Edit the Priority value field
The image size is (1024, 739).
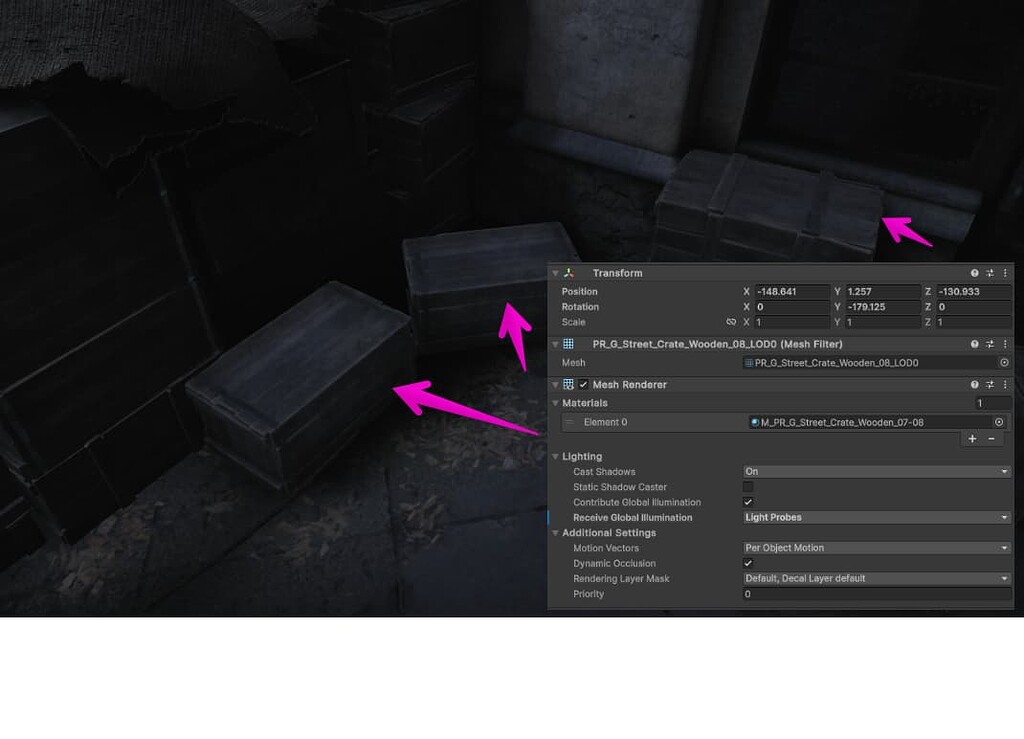coord(875,594)
